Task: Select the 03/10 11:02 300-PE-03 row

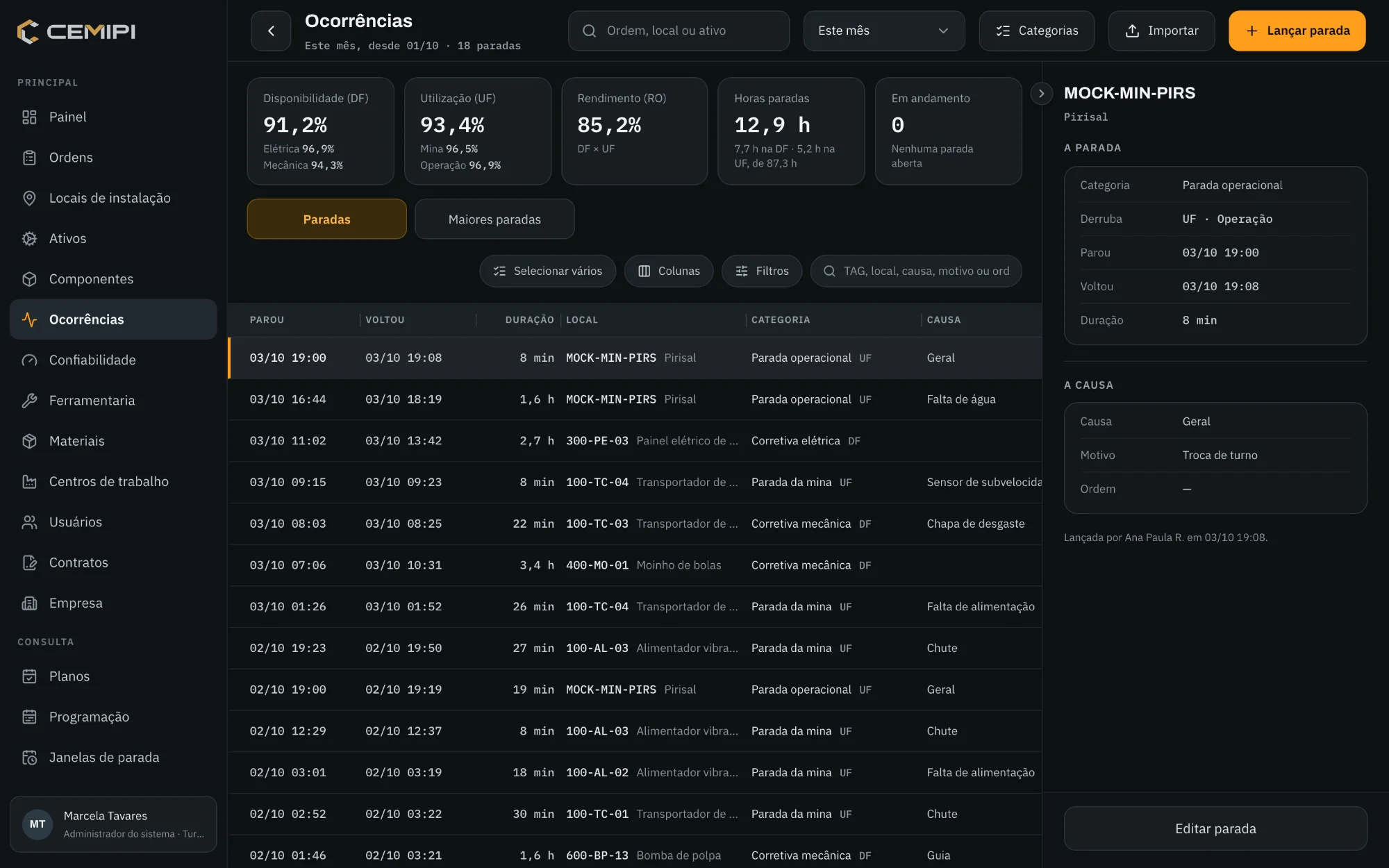Action: point(635,441)
